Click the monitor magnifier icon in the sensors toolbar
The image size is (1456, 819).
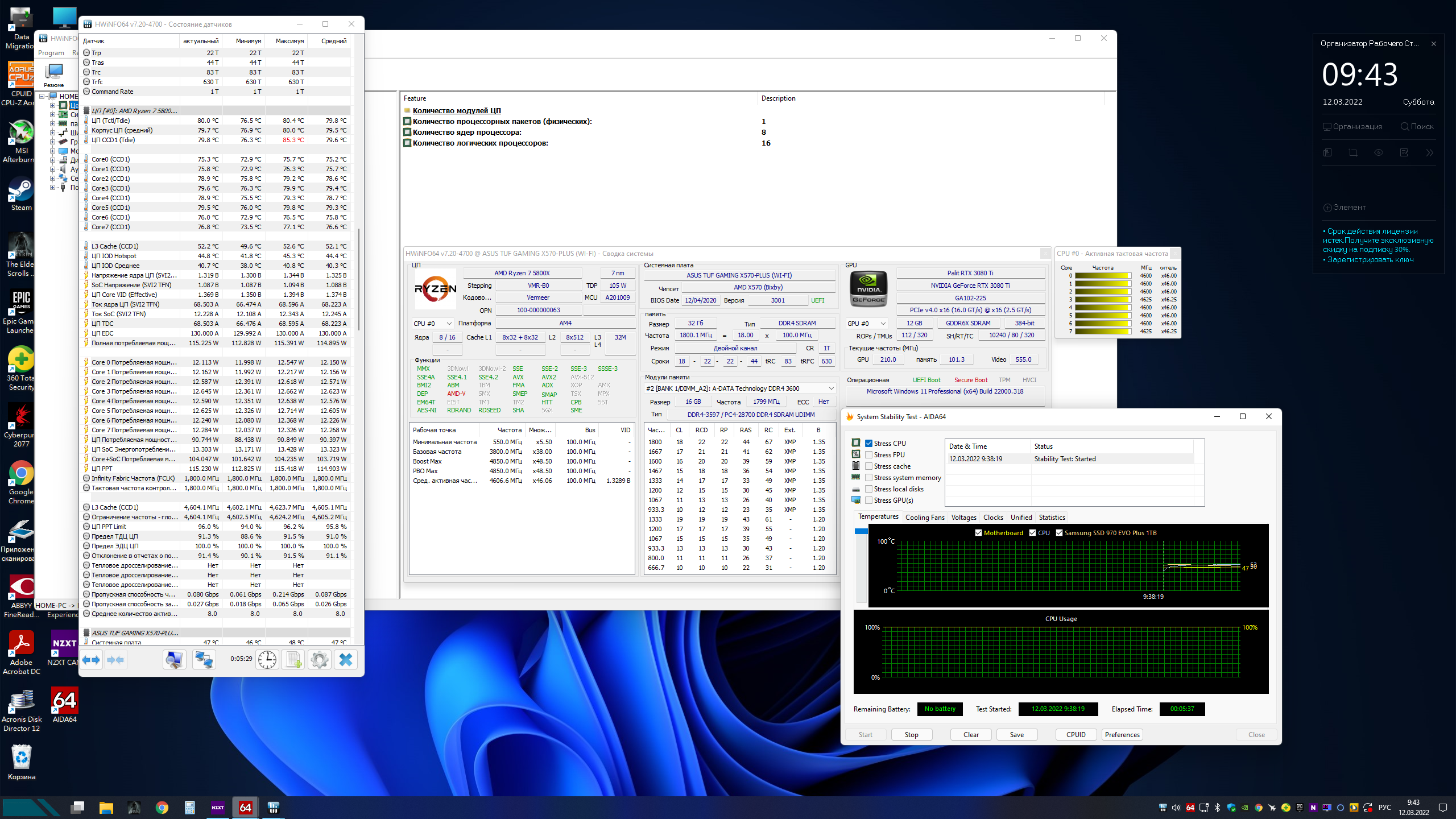174,660
